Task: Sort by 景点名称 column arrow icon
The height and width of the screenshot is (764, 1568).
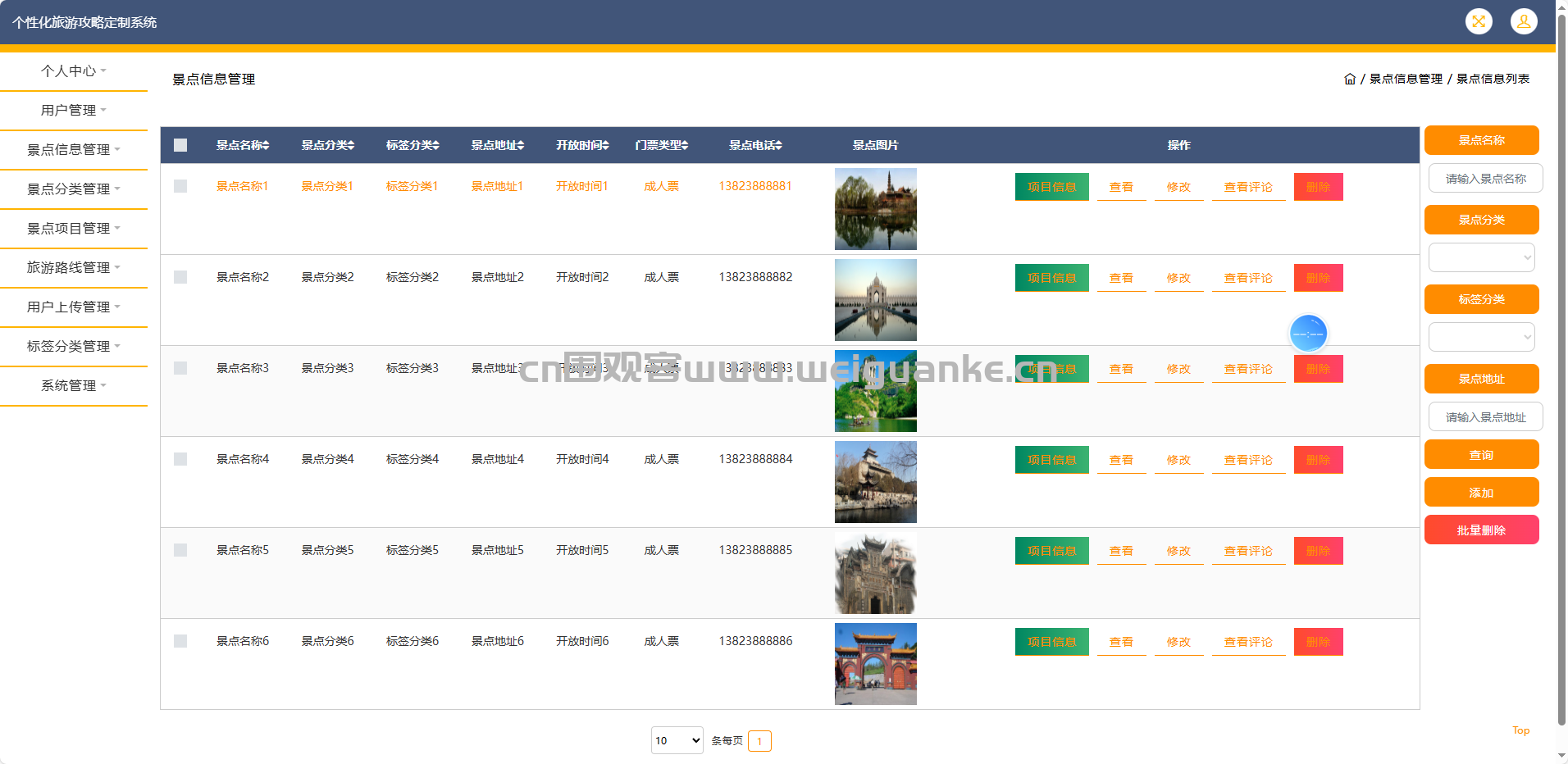Action: tap(266, 146)
